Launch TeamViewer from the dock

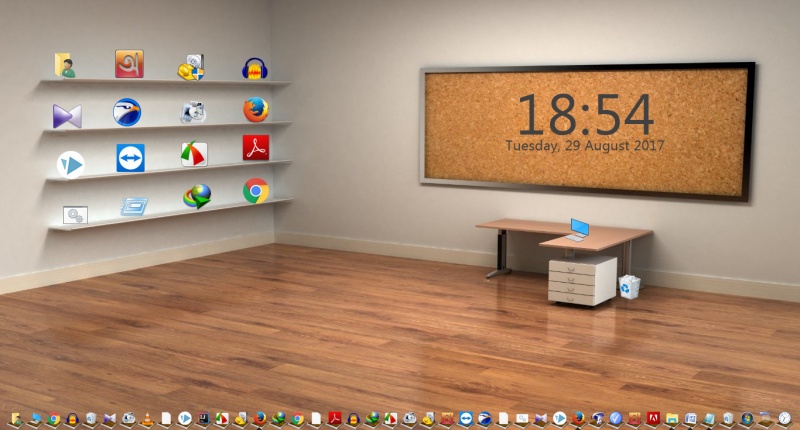point(466,418)
